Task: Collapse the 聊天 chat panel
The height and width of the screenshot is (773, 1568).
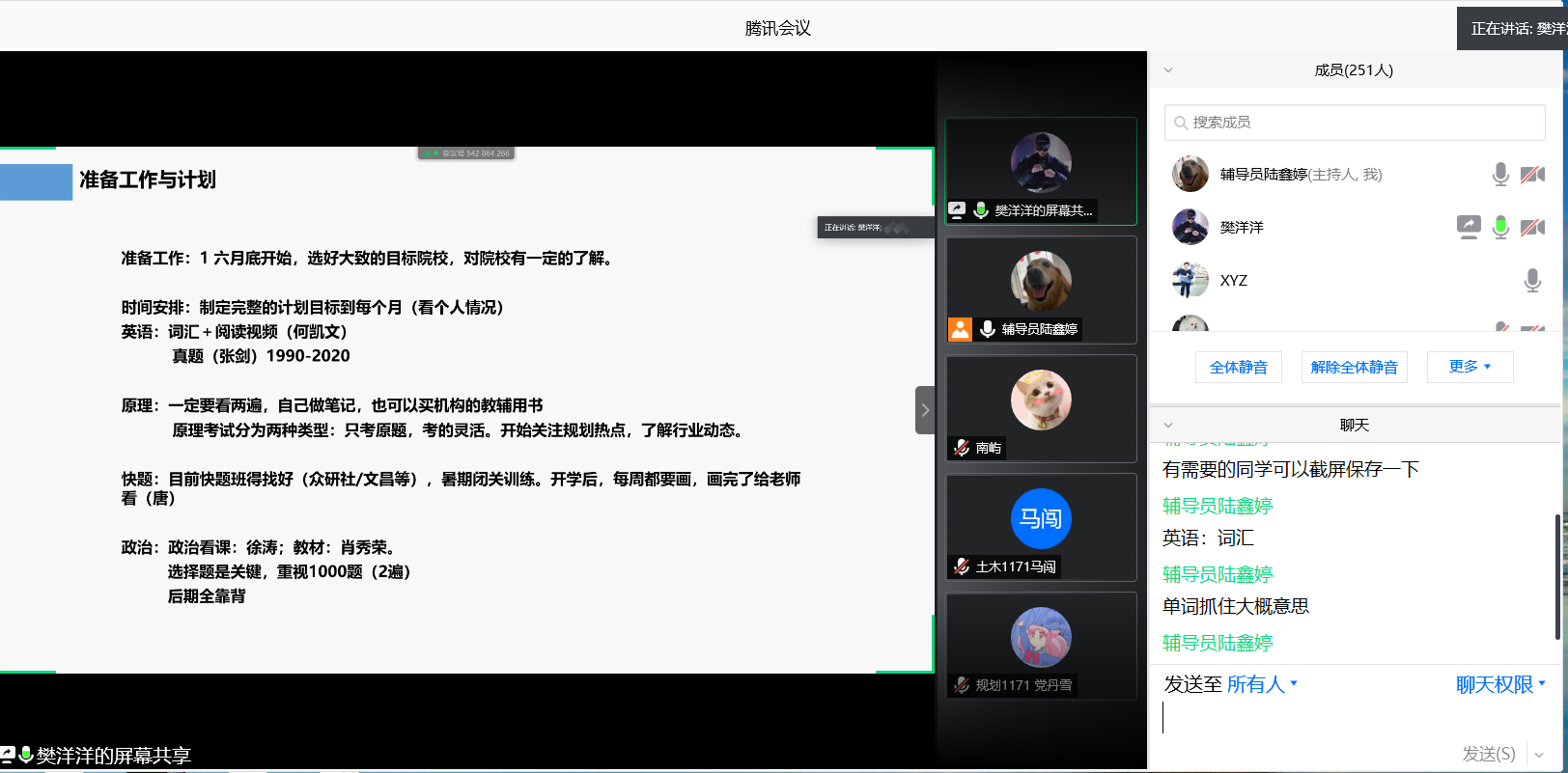Action: [x=1168, y=426]
